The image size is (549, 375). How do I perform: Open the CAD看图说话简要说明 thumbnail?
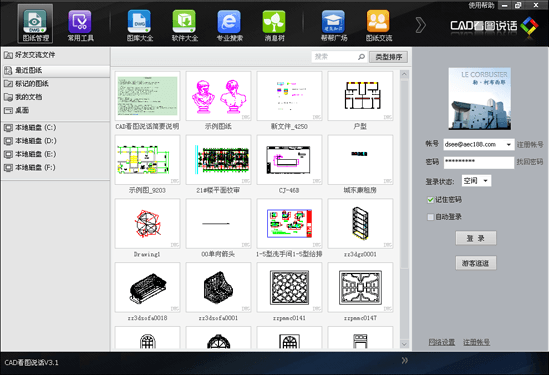[x=147, y=96]
